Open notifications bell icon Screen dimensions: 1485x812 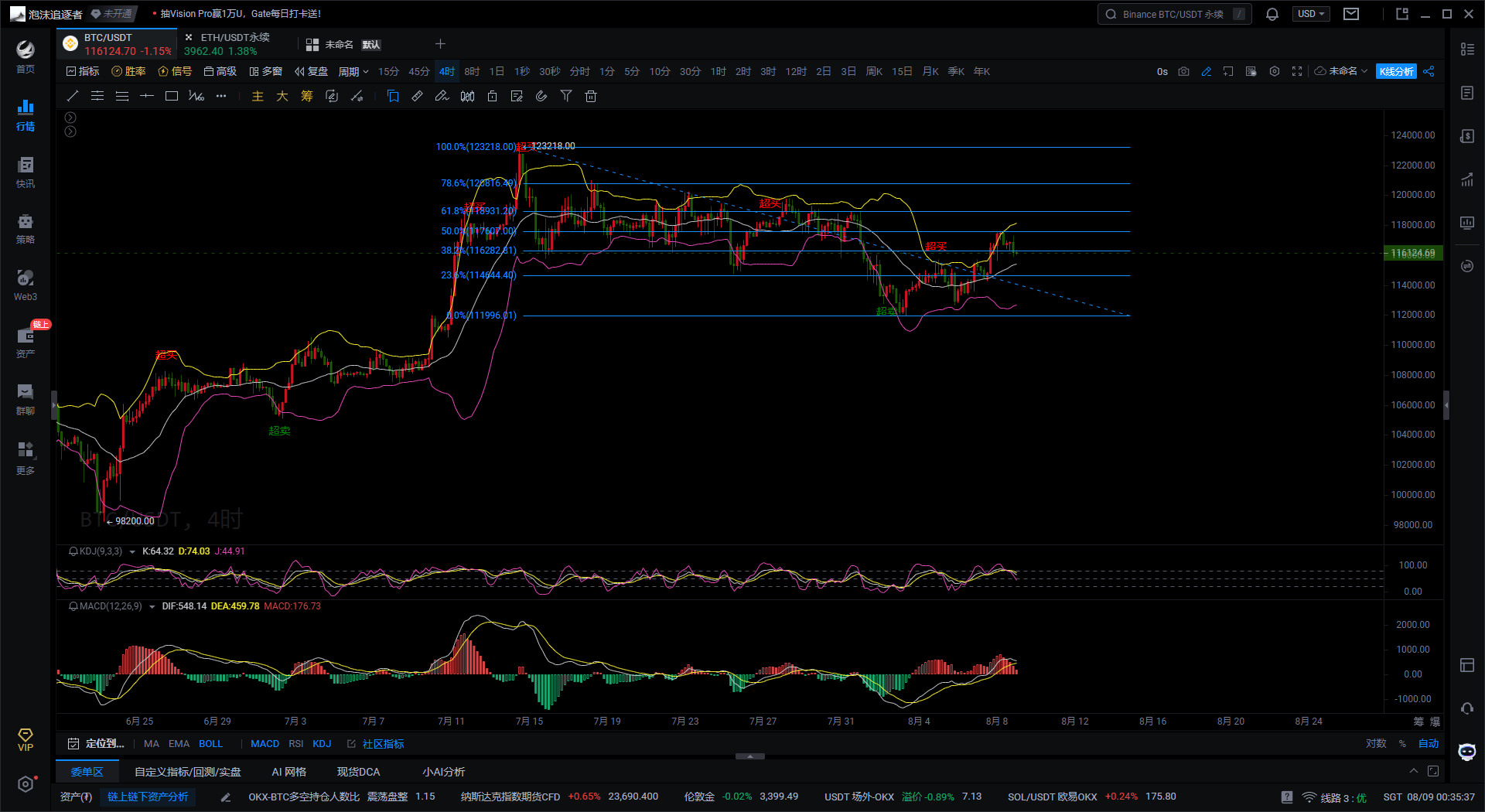(x=1272, y=14)
